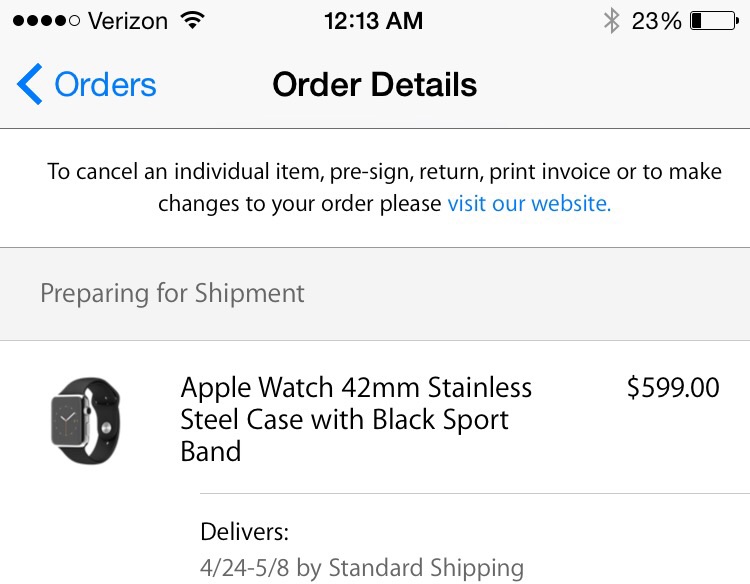Viewport: 750px width, 584px height.
Task: Tap the word Band in product title
Action: tap(211, 452)
